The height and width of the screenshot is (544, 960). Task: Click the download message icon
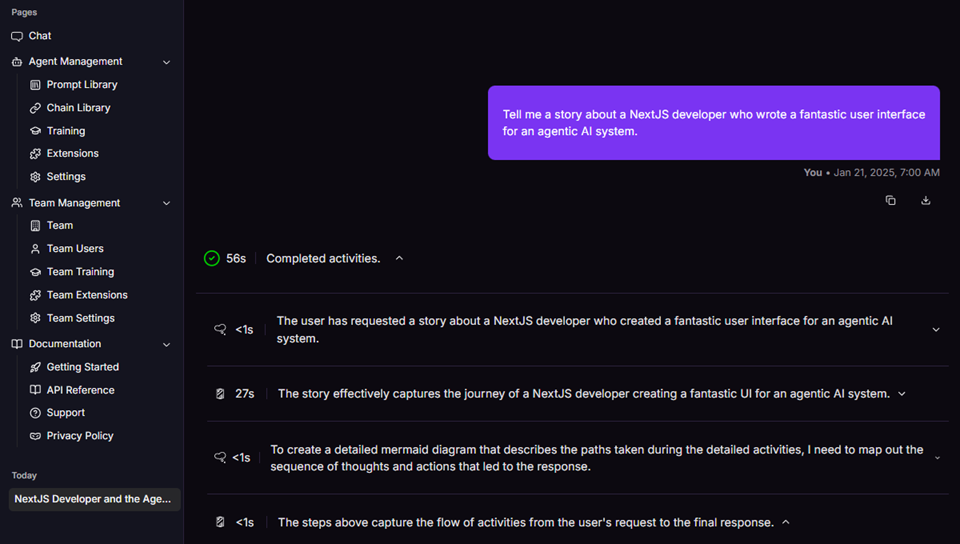tap(926, 201)
